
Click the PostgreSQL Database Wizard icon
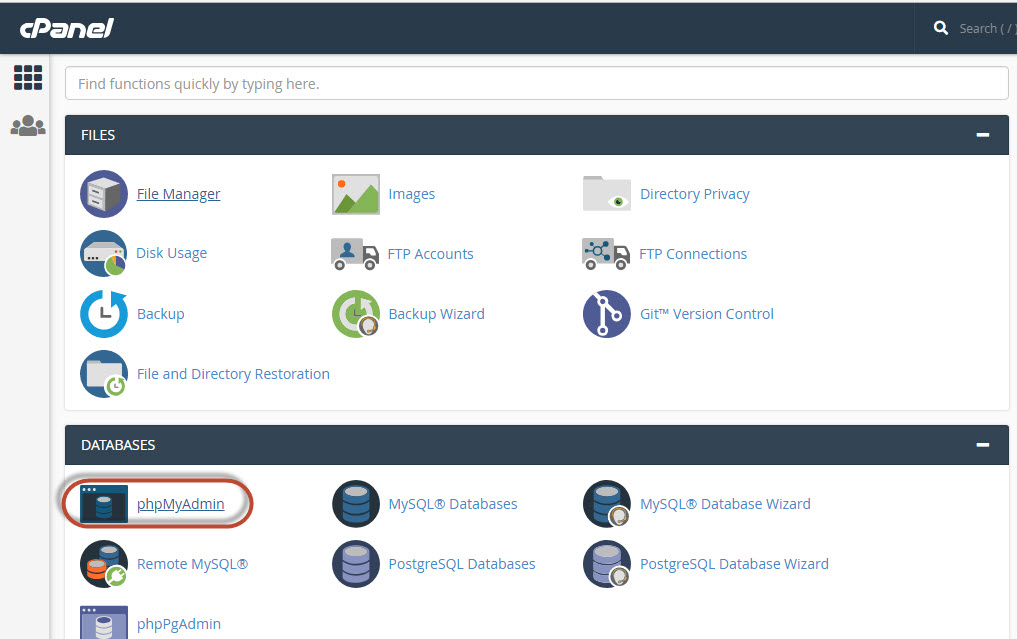pyautogui.click(x=607, y=564)
